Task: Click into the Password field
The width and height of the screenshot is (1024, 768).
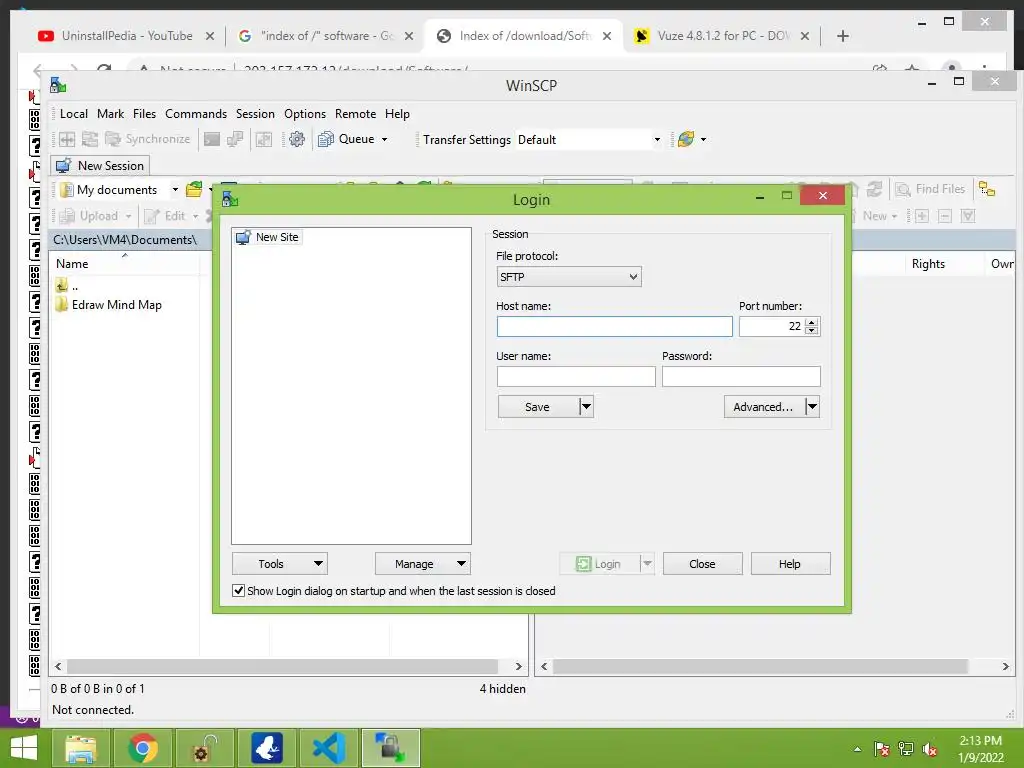Action: [x=741, y=377]
